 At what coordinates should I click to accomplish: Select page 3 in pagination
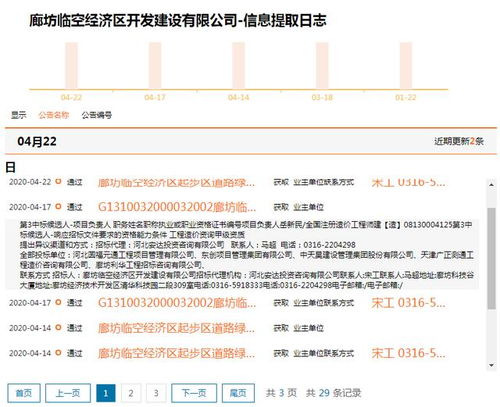pyautogui.click(x=156, y=393)
